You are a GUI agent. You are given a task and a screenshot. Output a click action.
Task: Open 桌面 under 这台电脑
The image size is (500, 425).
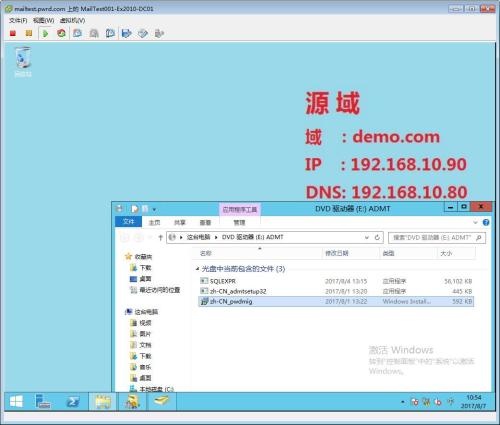click(x=145, y=378)
